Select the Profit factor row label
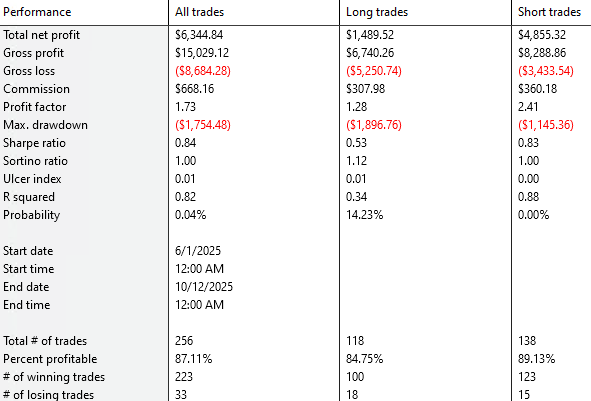591x401 pixels. click(35, 107)
